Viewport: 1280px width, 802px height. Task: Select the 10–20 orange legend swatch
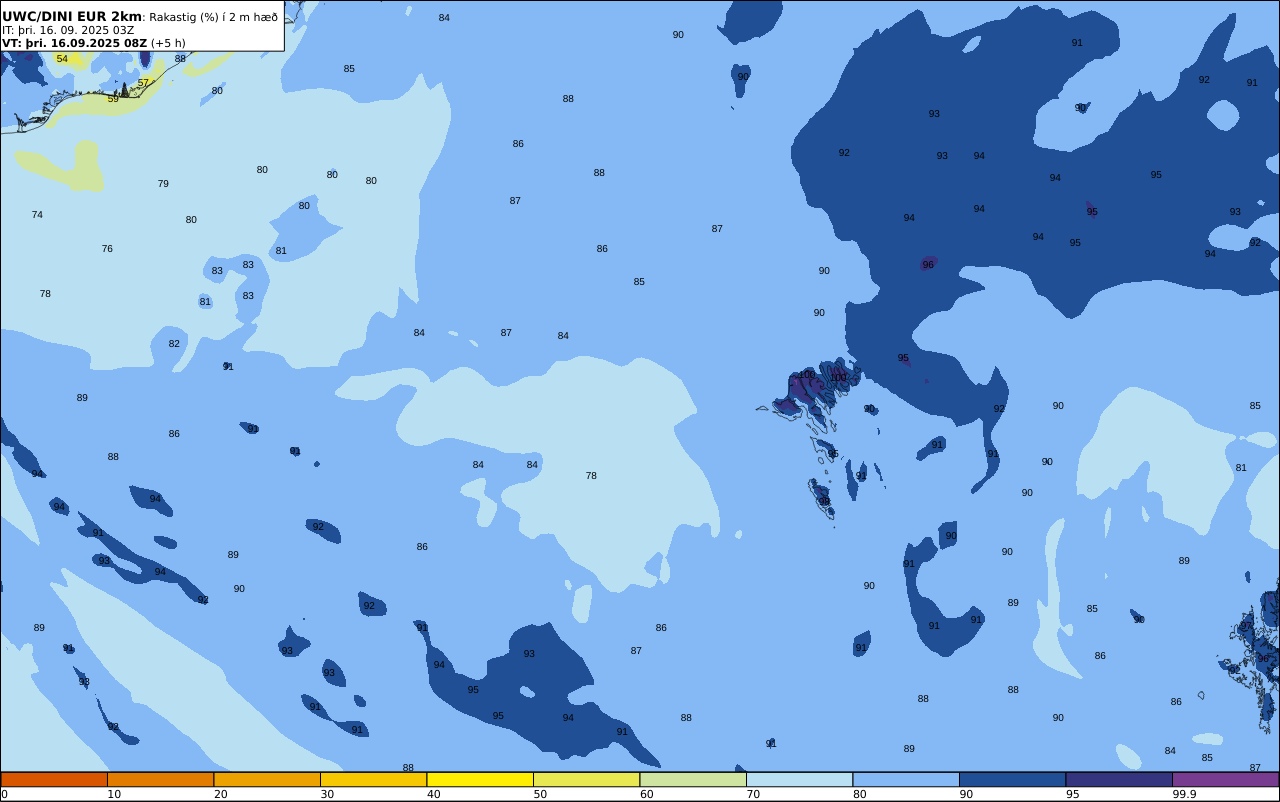160,779
